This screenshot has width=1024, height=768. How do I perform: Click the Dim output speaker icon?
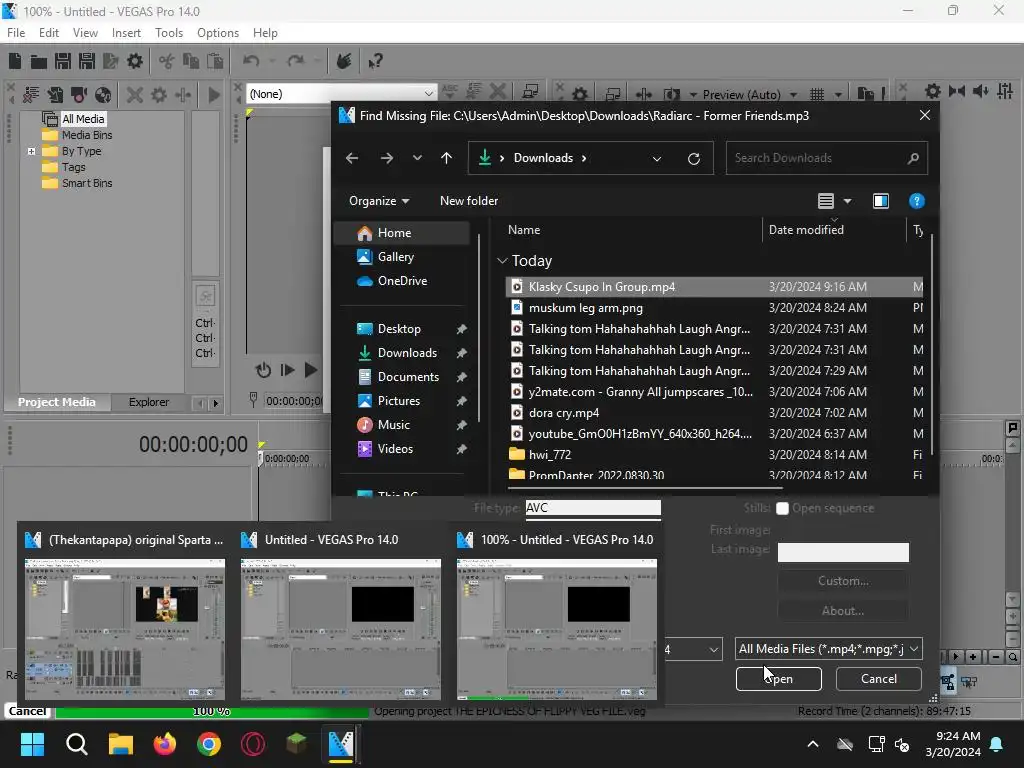[x=980, y=91]
